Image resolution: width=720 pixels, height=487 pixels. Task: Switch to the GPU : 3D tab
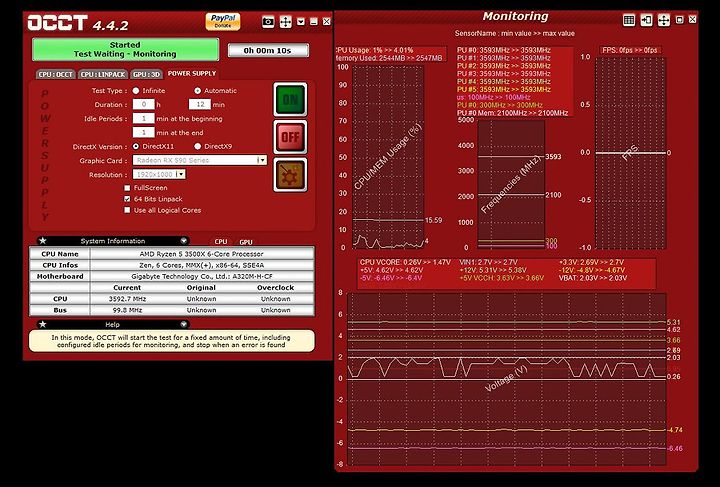tap(146, 74)
